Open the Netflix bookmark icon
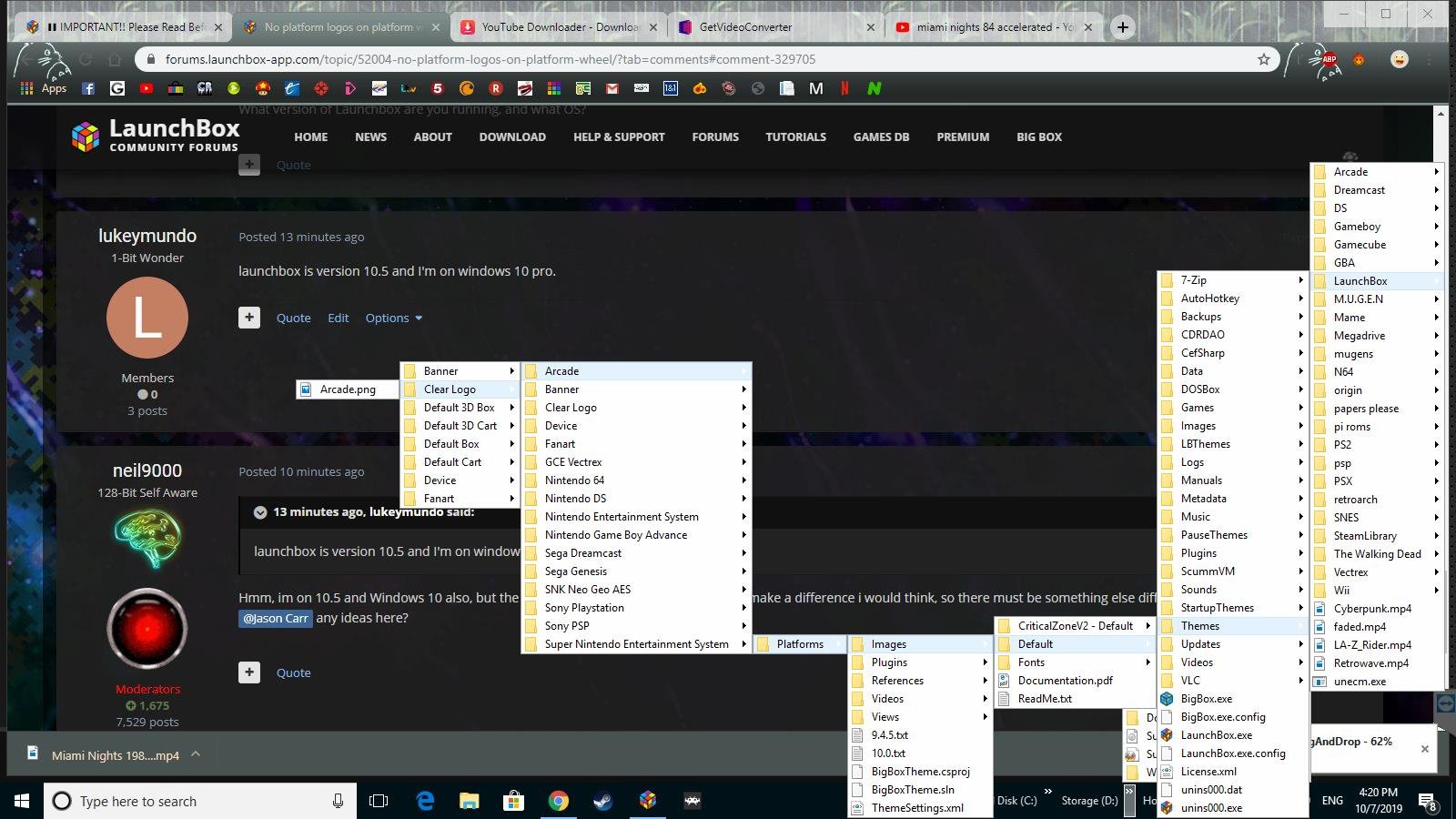The width and height of the screenshot is (1456, 819). tap(845, 88)
